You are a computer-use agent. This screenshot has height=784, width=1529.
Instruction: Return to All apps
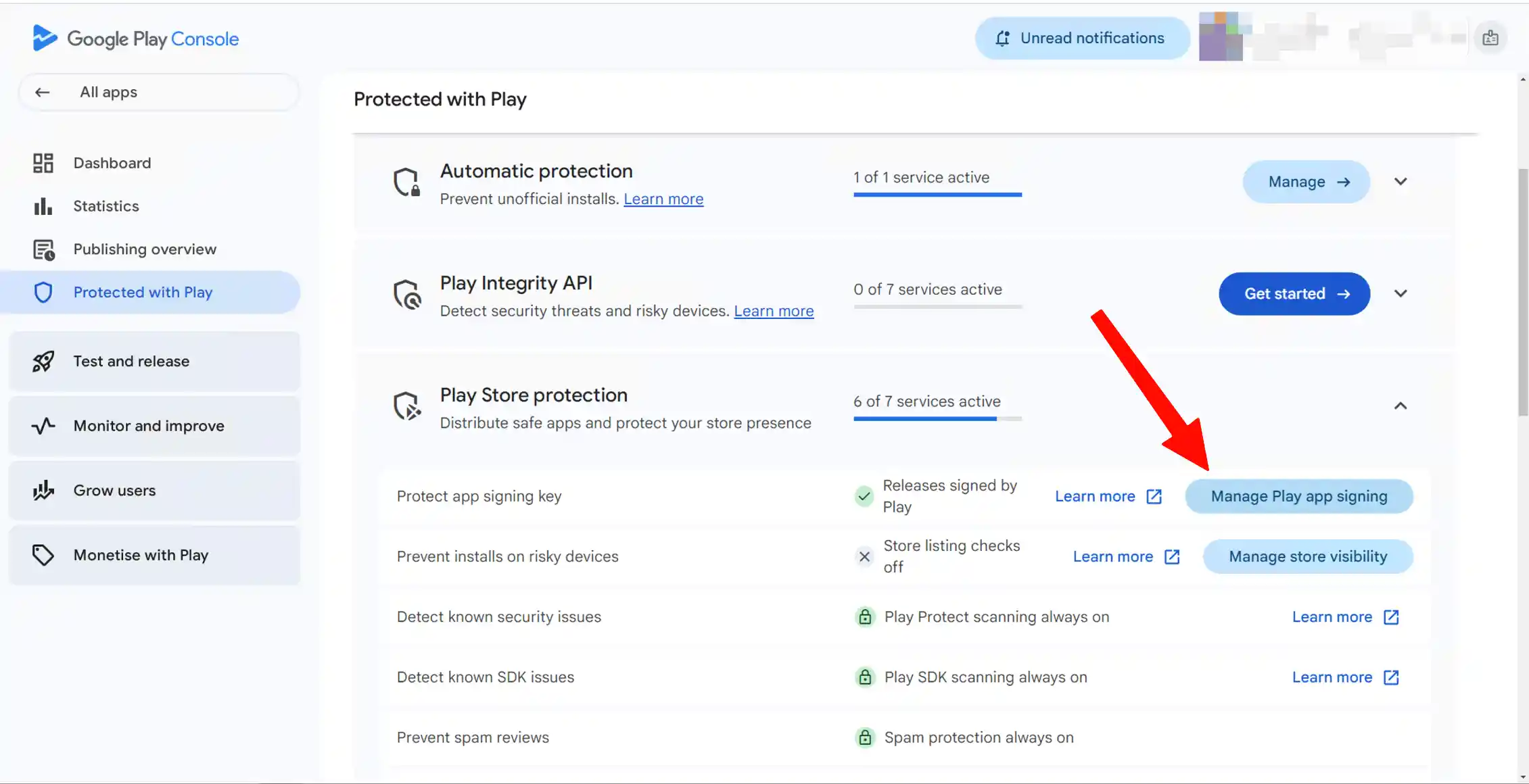click(x=159, y=92)
